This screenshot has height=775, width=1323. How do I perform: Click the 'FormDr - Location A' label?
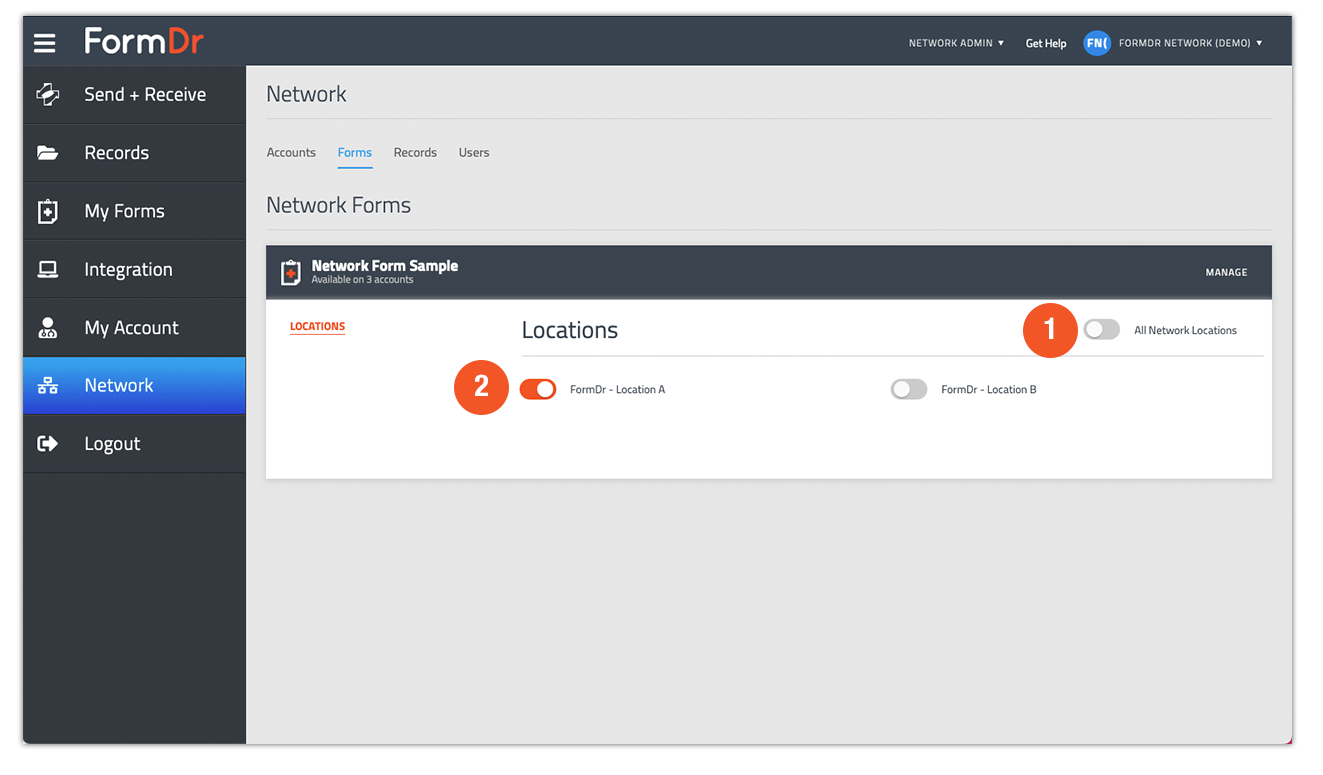(x=617, y=389)
